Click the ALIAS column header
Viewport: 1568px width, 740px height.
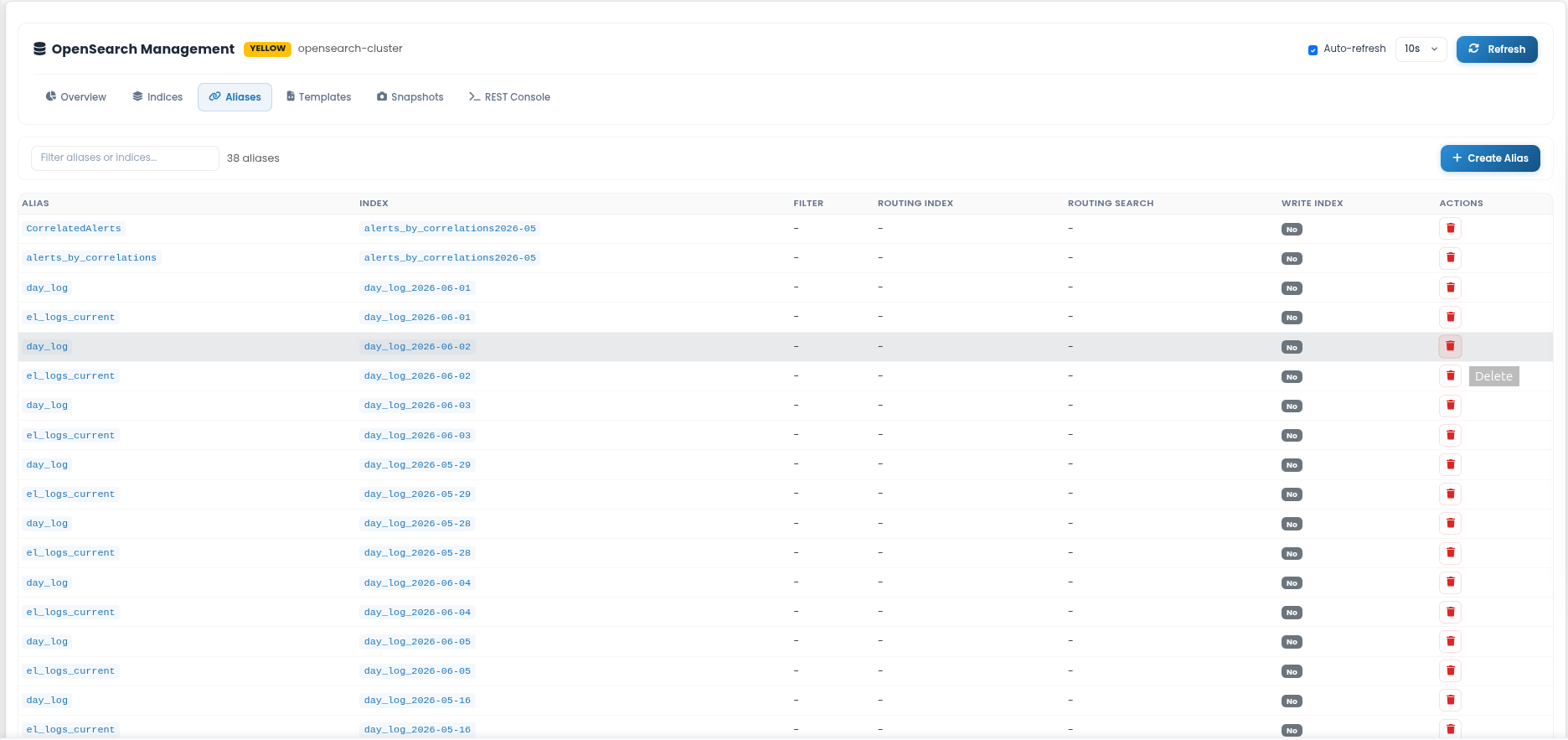tap(35, 204)
